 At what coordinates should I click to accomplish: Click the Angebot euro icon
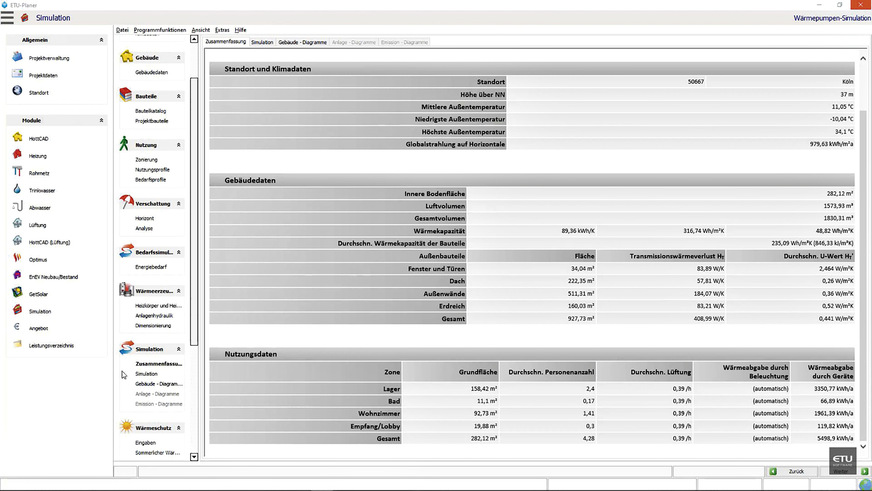click(x=17, y=328)
